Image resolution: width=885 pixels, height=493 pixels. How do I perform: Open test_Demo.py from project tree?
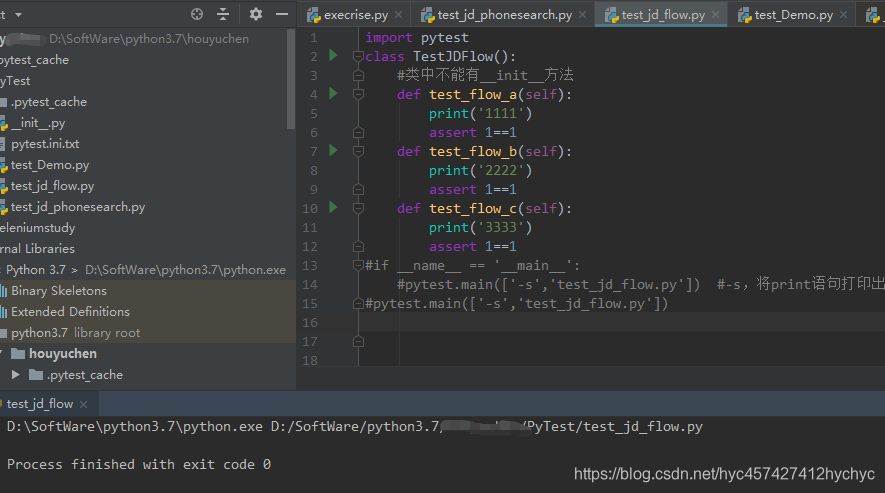click(50, 165)
